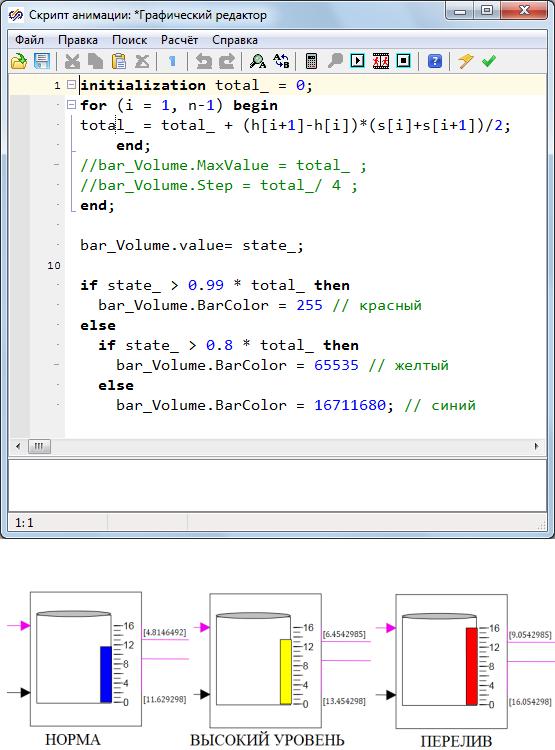Image resolution: width=555 pixels, height=750 pixels.
Task: Click the horizontal scrollbar left arrow
Action: coord(18,446)
